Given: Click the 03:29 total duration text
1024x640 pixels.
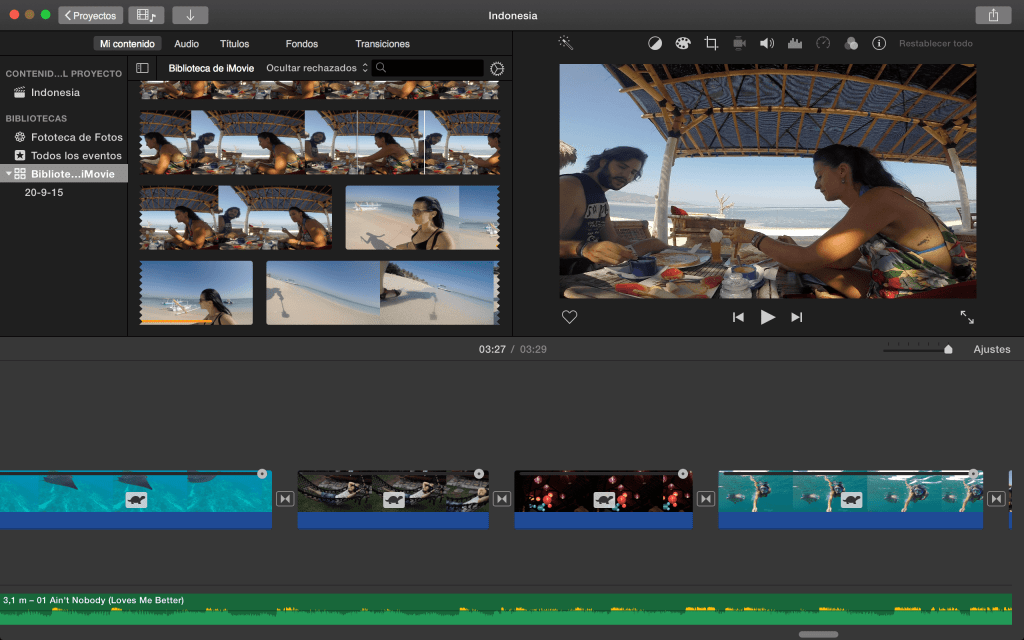Looking at the screenshot, I should click(533, 349).
